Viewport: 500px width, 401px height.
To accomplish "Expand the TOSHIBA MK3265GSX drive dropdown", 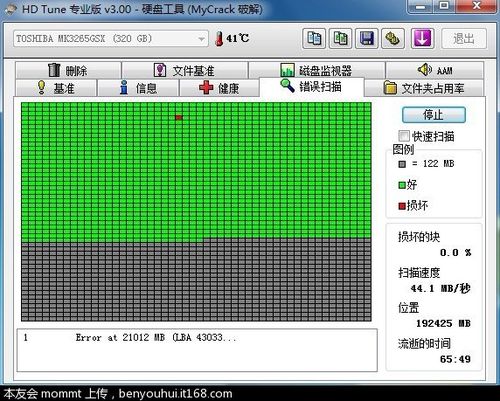I will [201, 39].
